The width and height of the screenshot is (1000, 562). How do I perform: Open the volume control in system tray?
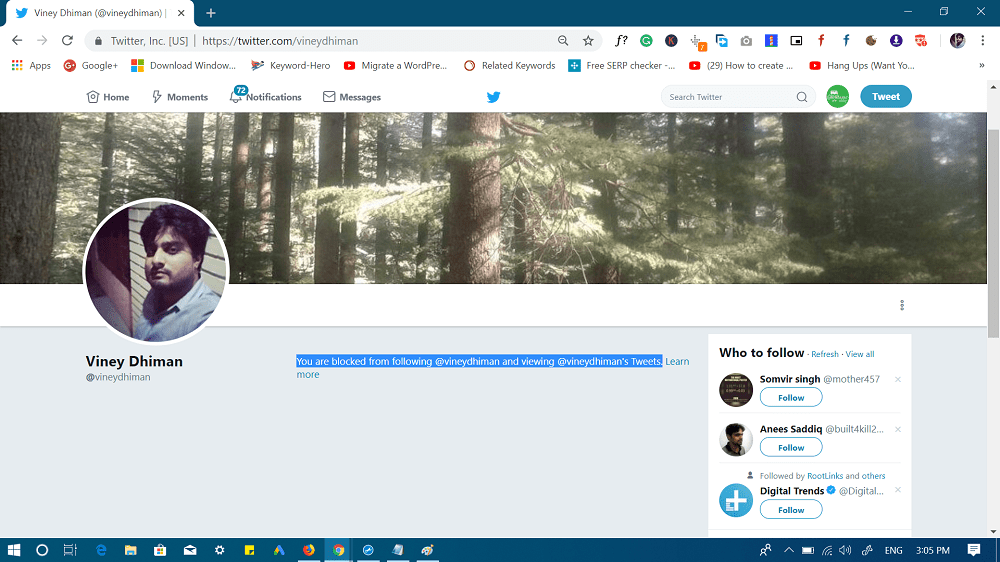pos(846,550)
